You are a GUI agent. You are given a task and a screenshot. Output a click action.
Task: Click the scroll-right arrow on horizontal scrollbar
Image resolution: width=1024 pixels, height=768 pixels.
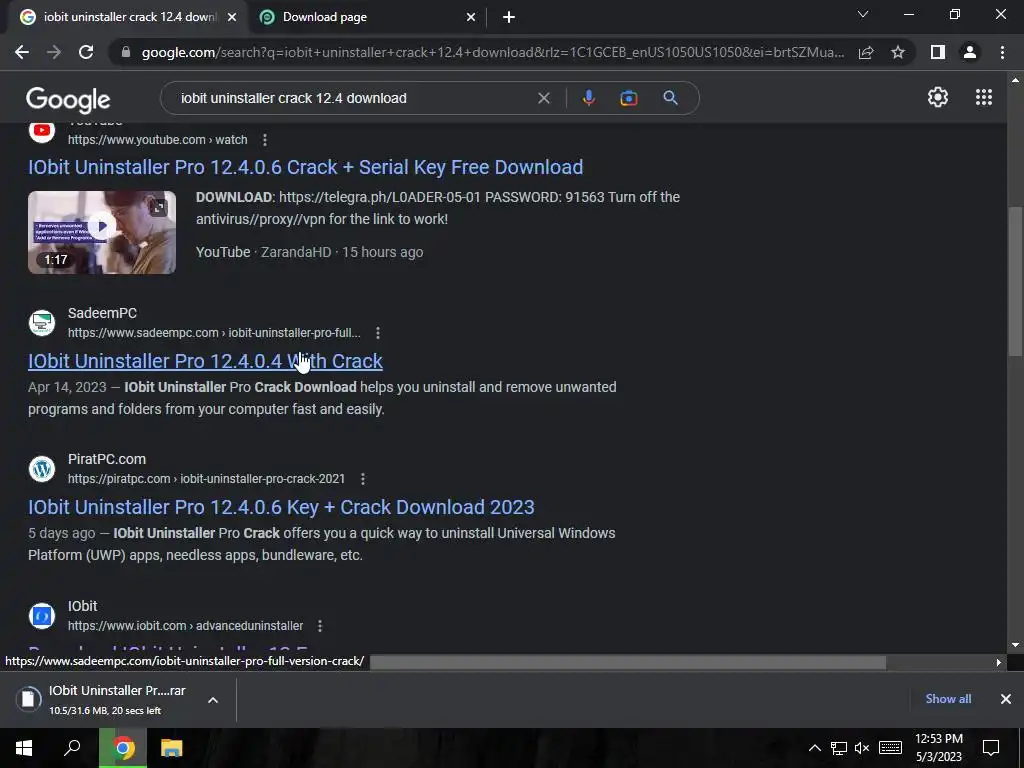coord(999,663)
